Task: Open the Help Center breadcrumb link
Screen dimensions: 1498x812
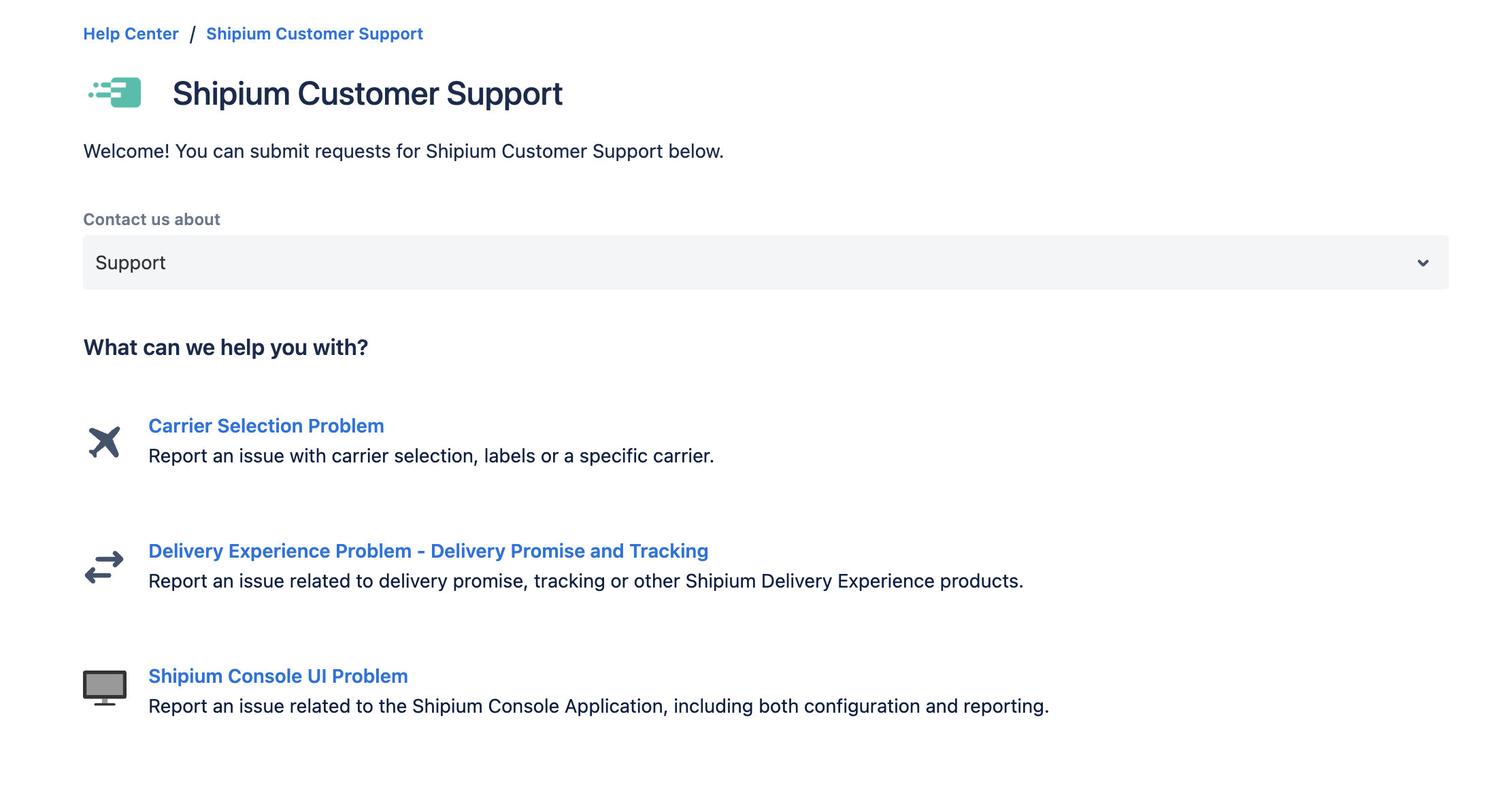Action: point(131,34)
